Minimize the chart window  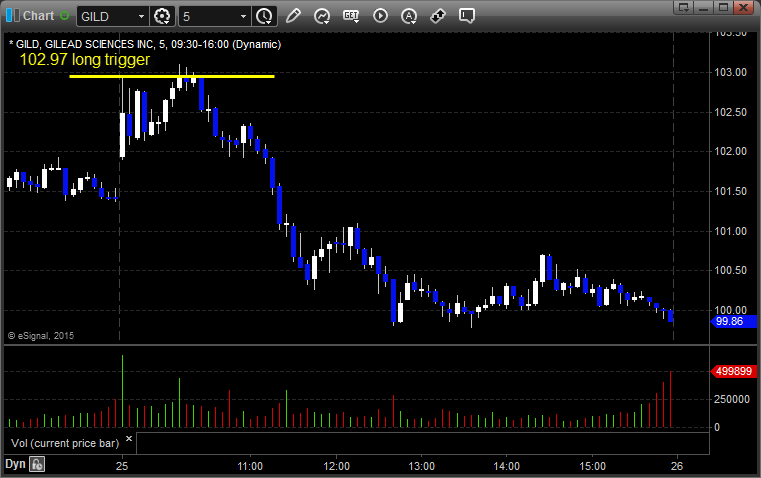click(x=704, y=7)
